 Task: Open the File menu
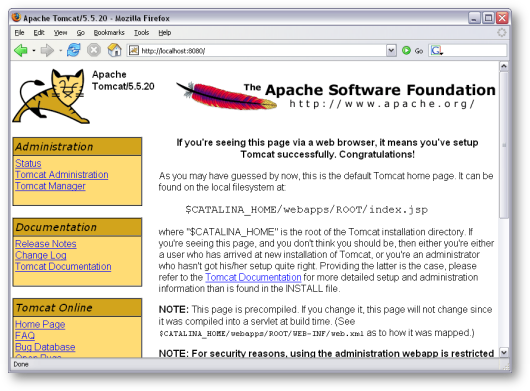coord(19,32)
